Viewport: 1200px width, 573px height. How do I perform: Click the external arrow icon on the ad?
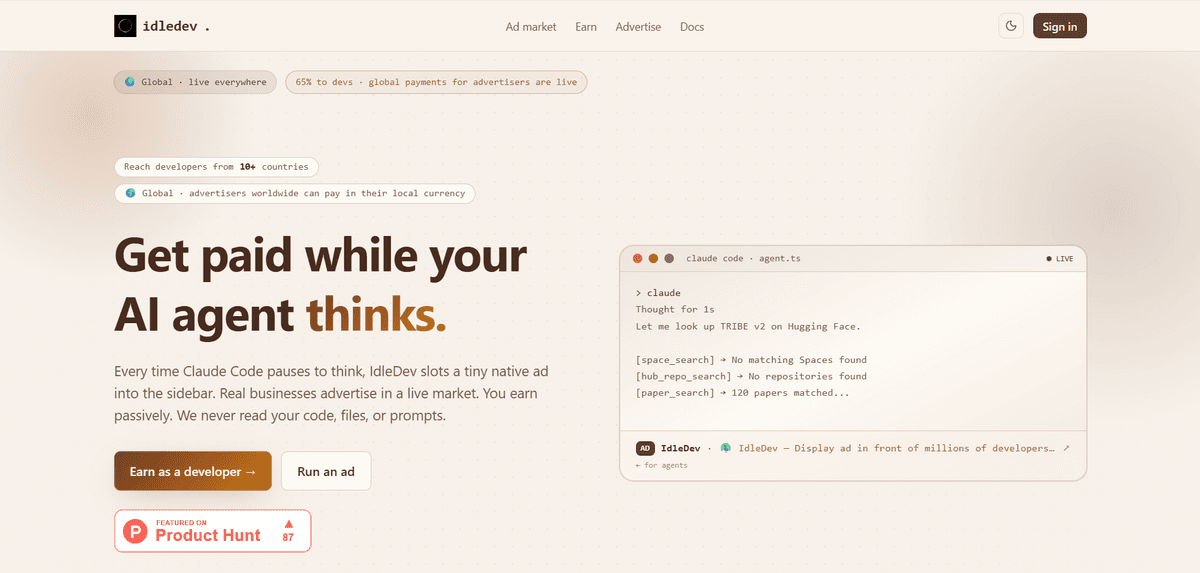pyautogui.click(x=1066, y=448)
